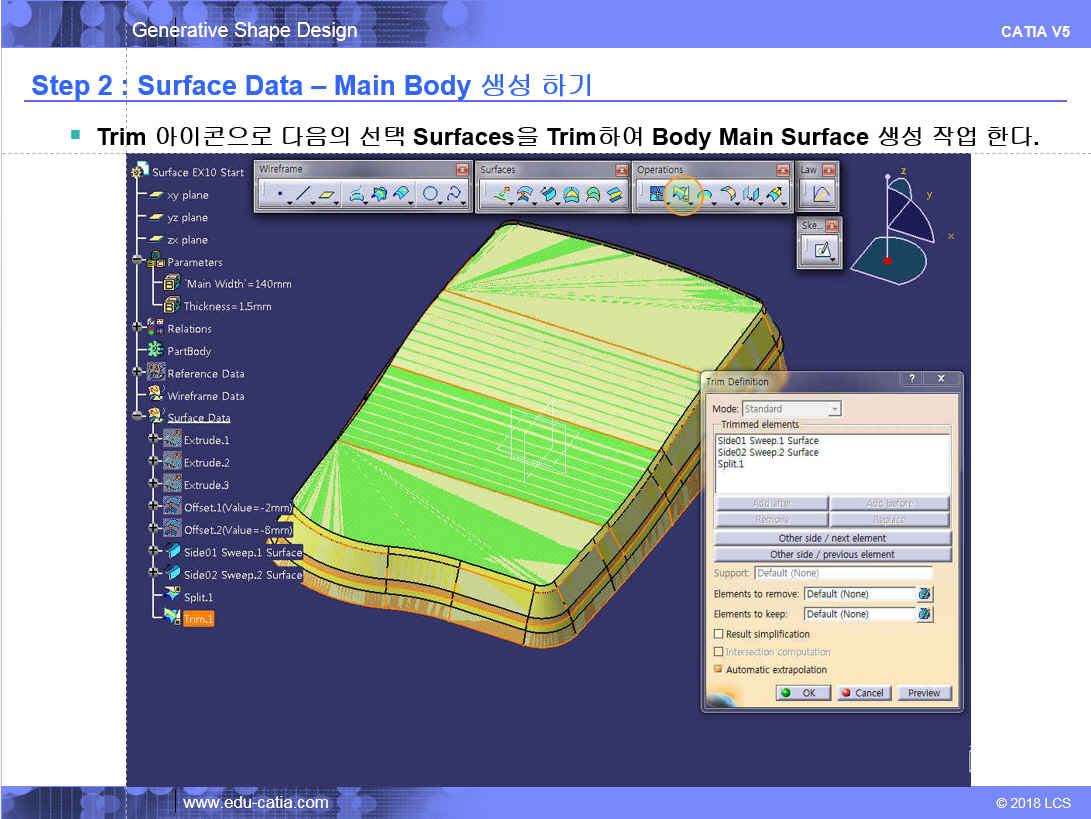This screenshot has height=819, width=1091.
Task: Expand the Relations tree node
Action: (x=139, y=328)
